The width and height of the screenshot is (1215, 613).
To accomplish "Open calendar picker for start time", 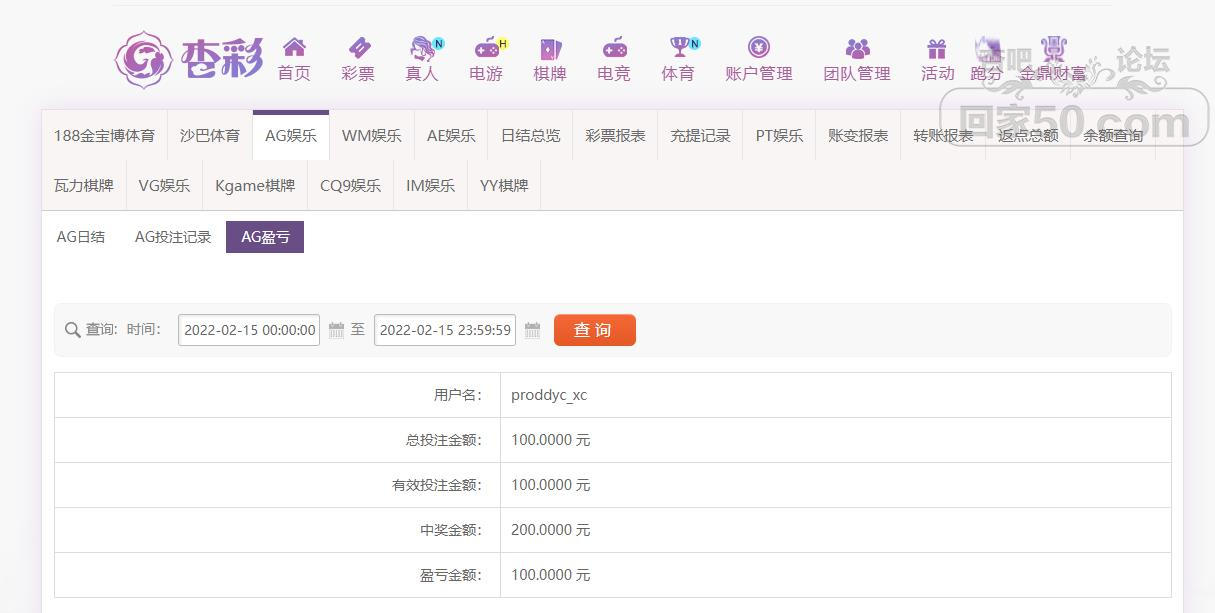I will point(337,330).
